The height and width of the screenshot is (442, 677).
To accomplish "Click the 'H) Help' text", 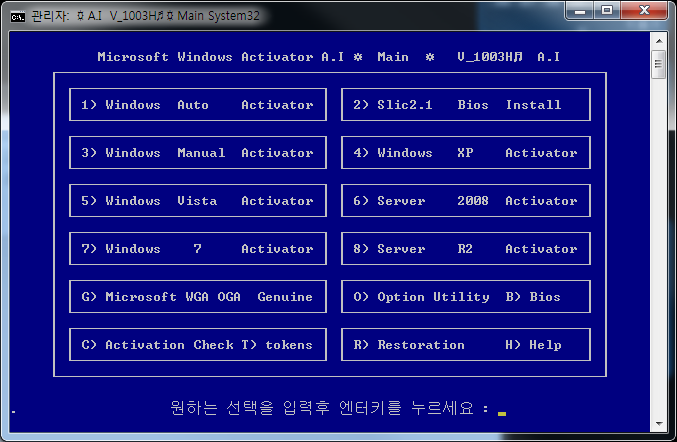I will tap(533, 344).
